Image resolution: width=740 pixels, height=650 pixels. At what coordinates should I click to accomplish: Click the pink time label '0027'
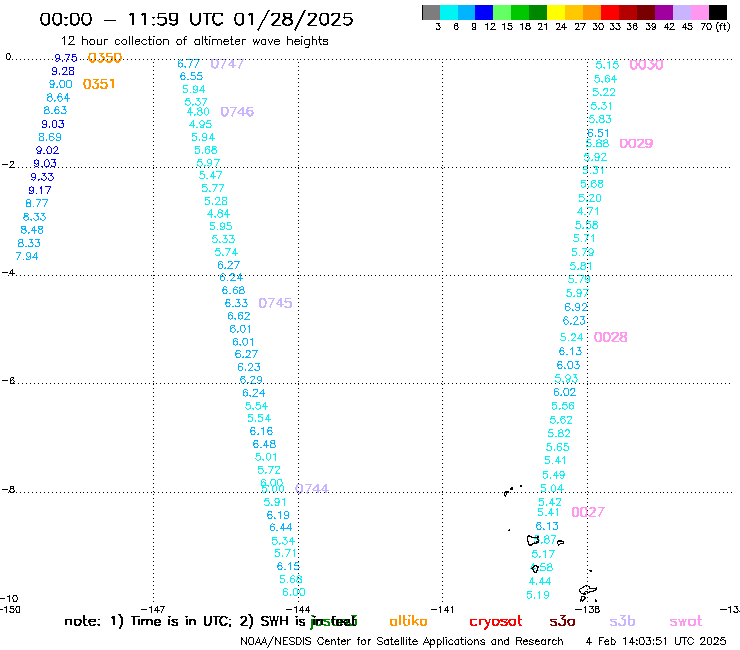coord(588,512)
